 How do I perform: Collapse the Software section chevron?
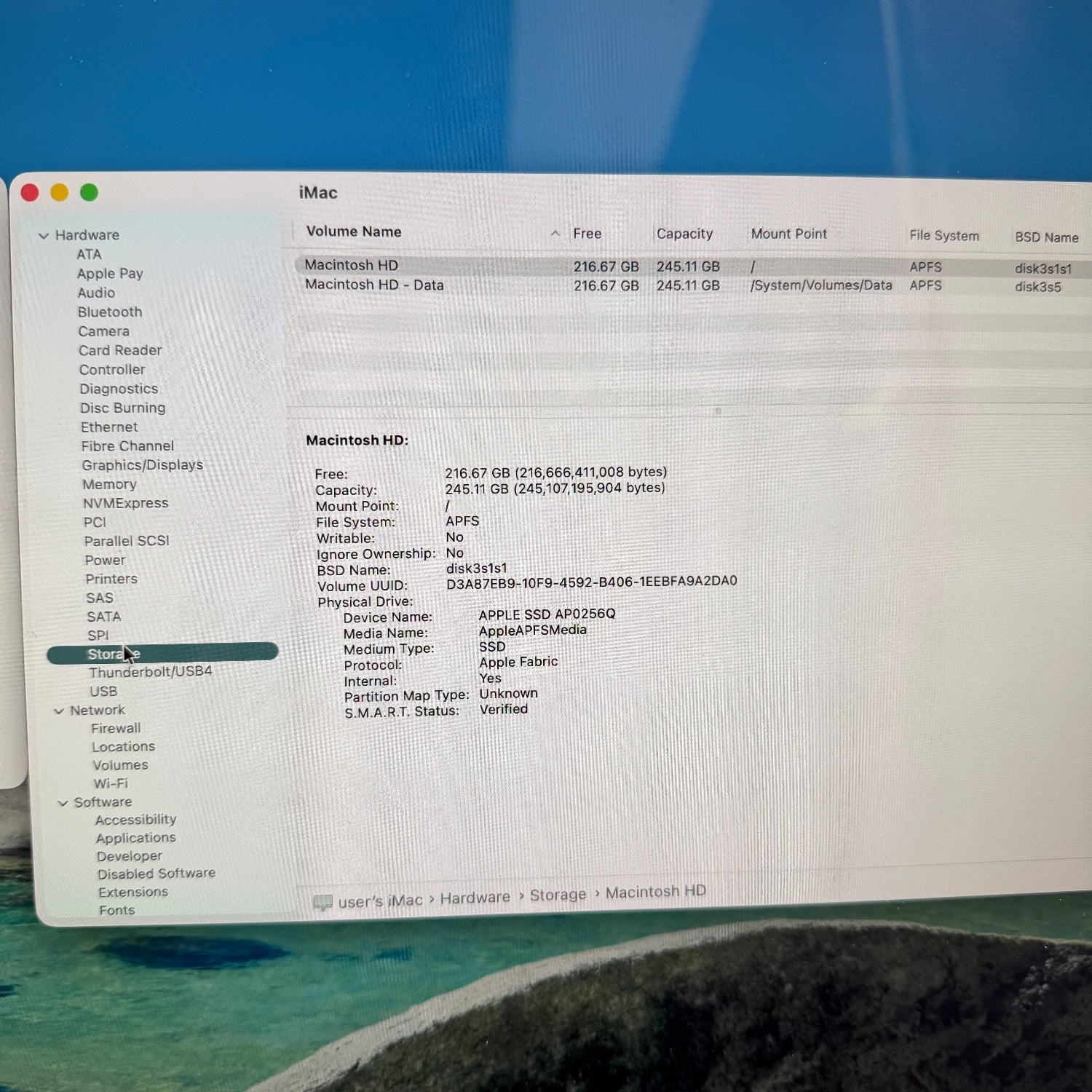pos(63,802)
